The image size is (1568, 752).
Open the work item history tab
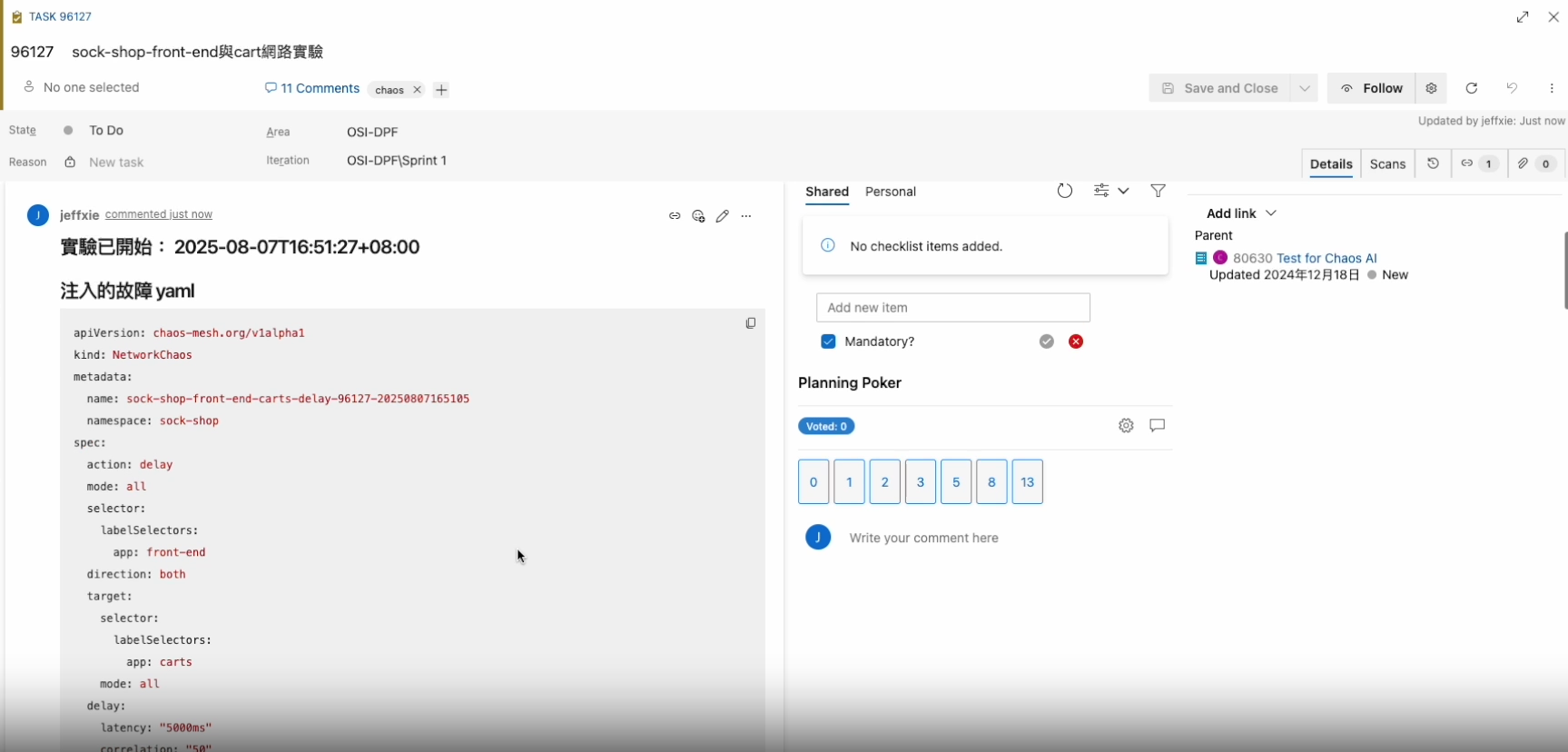[1433, 164]
